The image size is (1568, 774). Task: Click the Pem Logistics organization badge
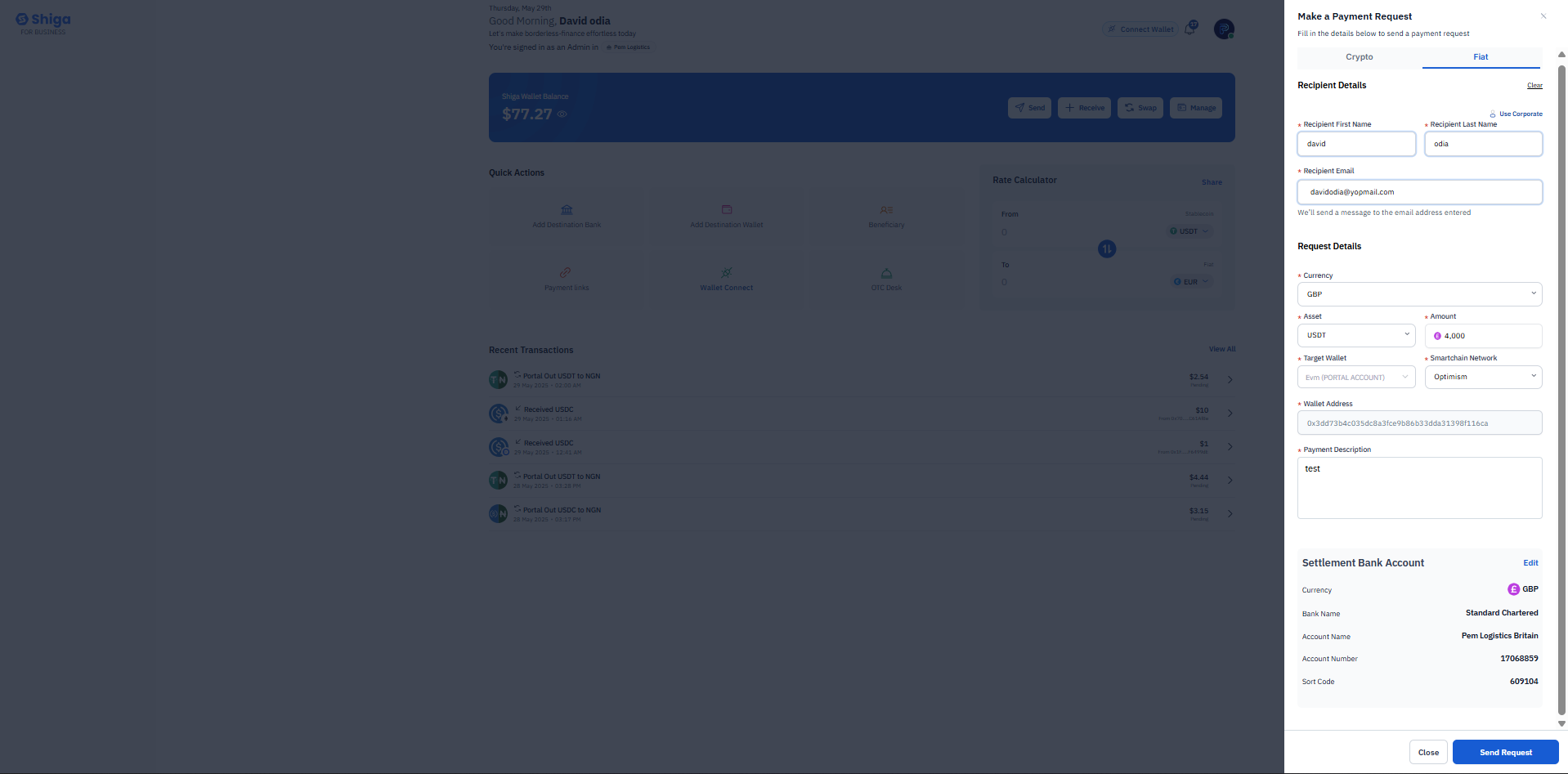click(628, 47)
